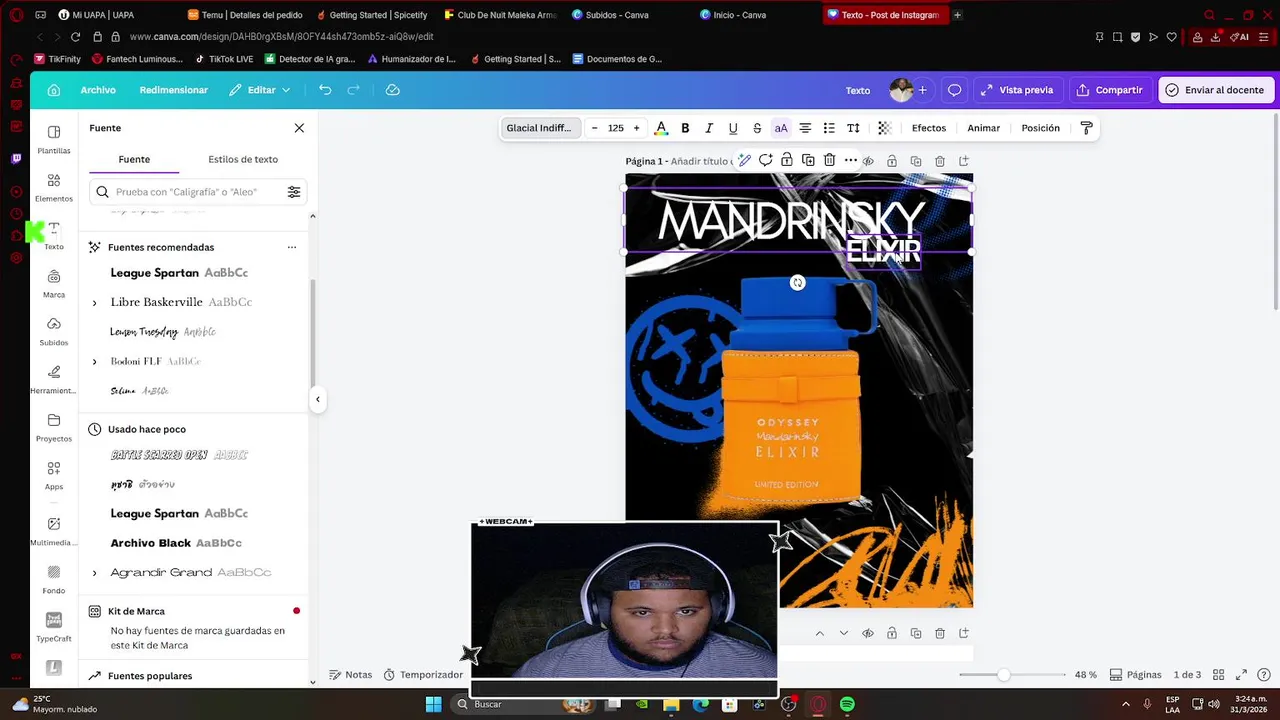Redo the last action
The height and width of the screenshot is (720, 1280).
(x=353, y=90)
